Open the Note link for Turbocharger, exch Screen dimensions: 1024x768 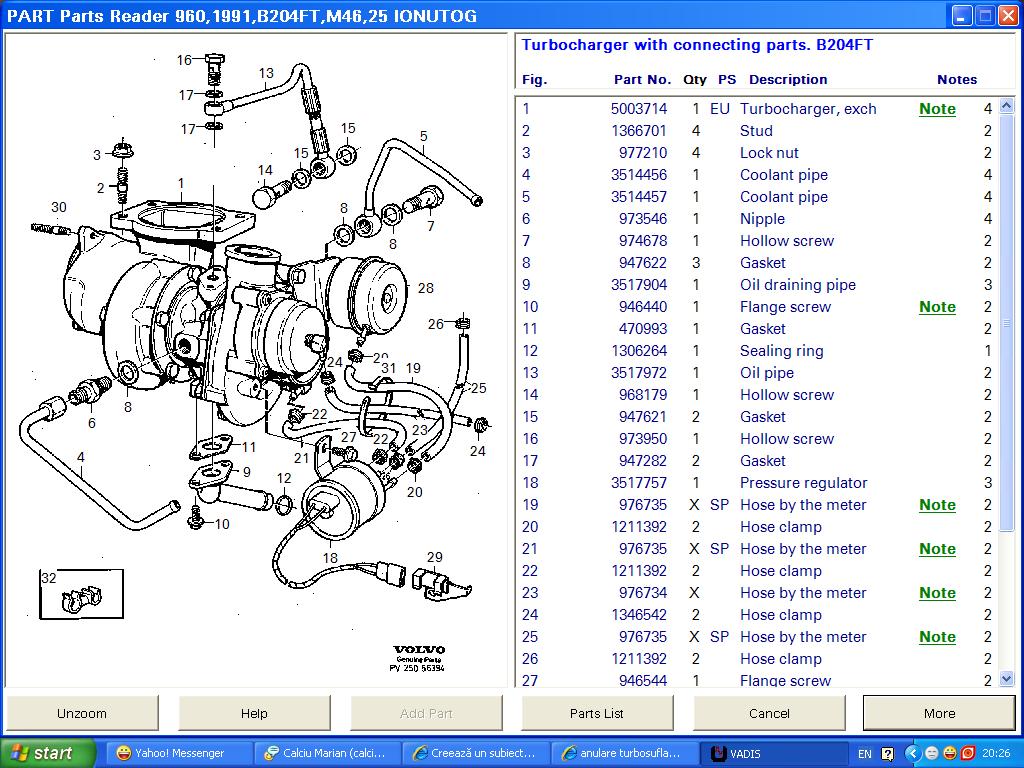click(x=937, y=109)
